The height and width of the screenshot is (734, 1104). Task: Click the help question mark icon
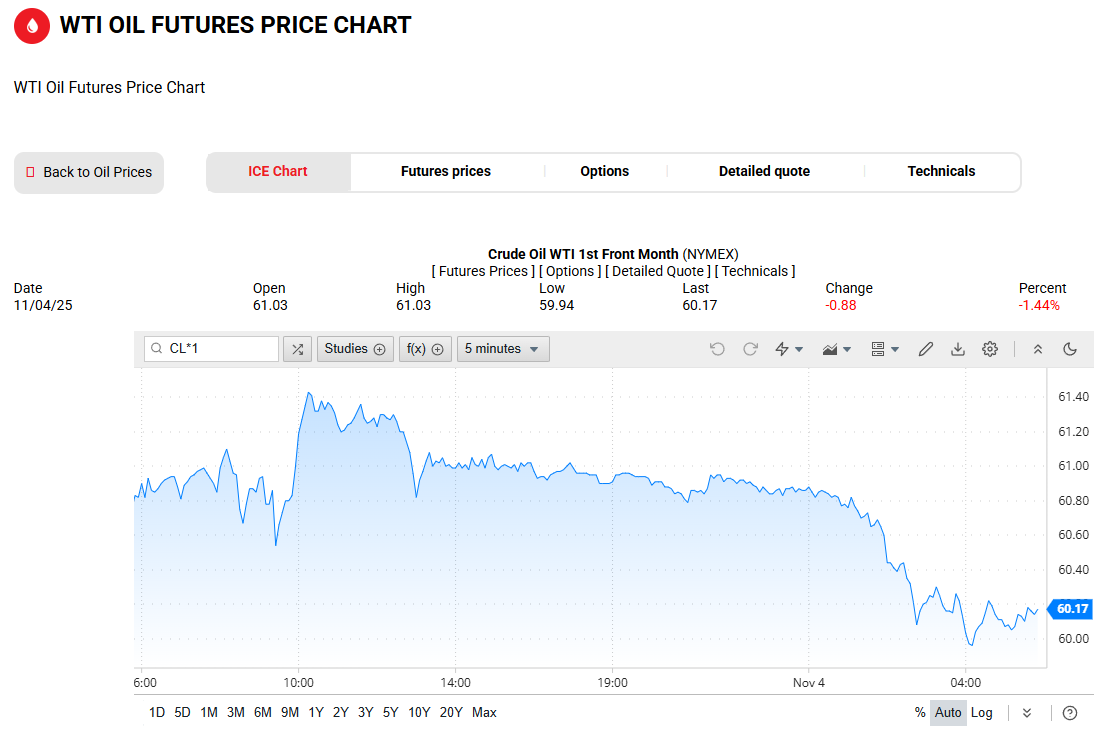[x=1070, y=713]
